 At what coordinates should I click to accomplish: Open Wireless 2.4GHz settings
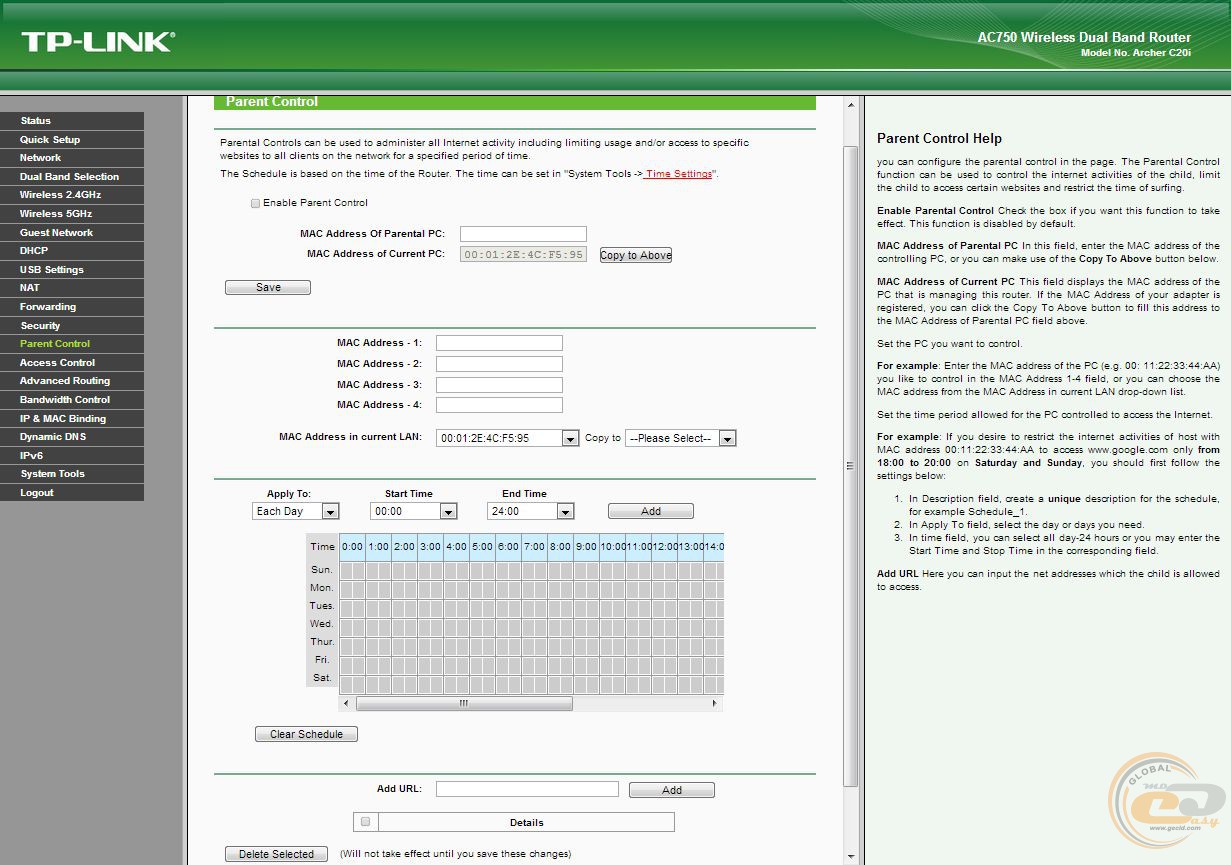pos(72,195)
